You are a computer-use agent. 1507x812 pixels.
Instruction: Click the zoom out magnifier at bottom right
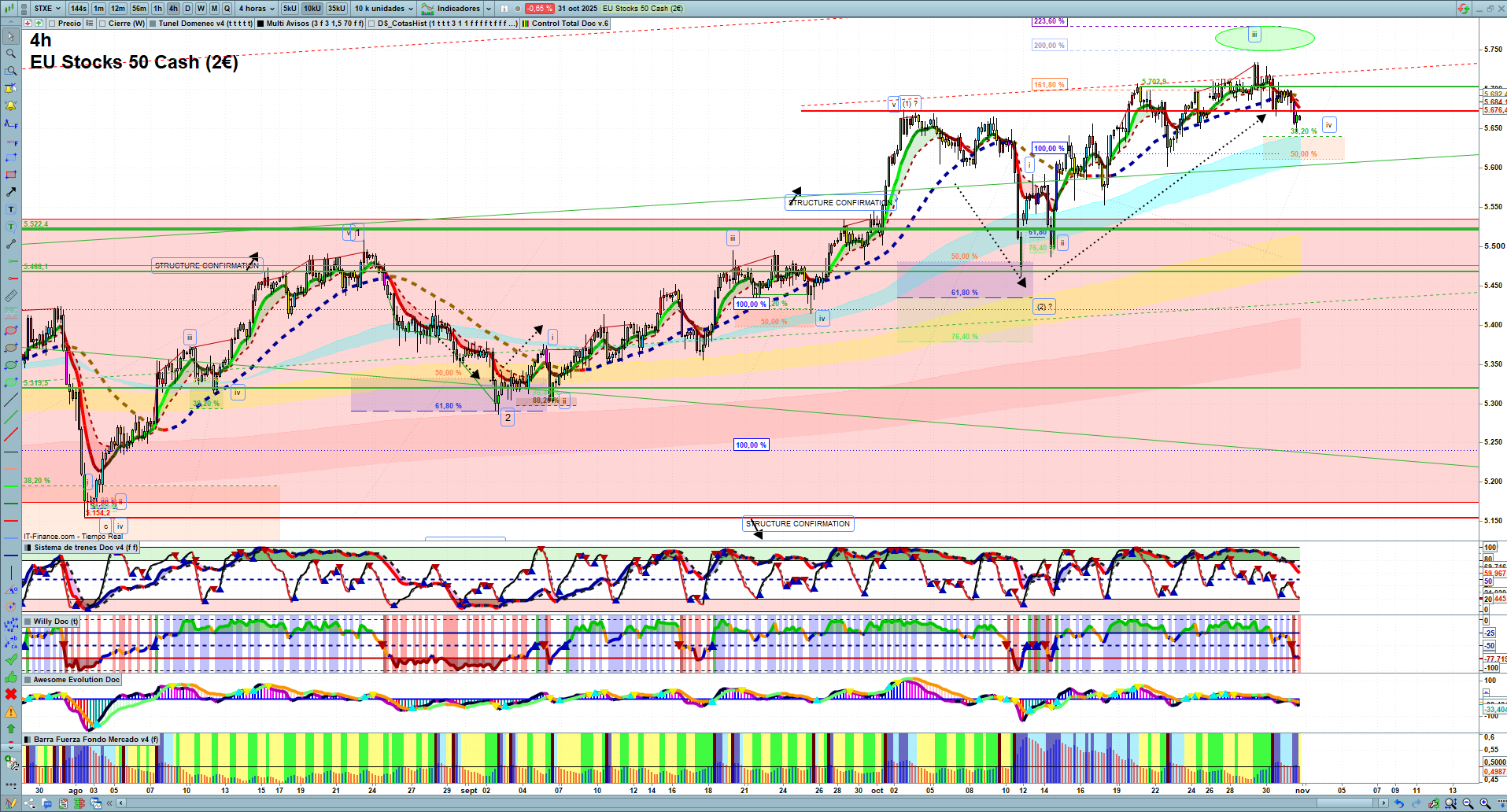coord(1468,803)
